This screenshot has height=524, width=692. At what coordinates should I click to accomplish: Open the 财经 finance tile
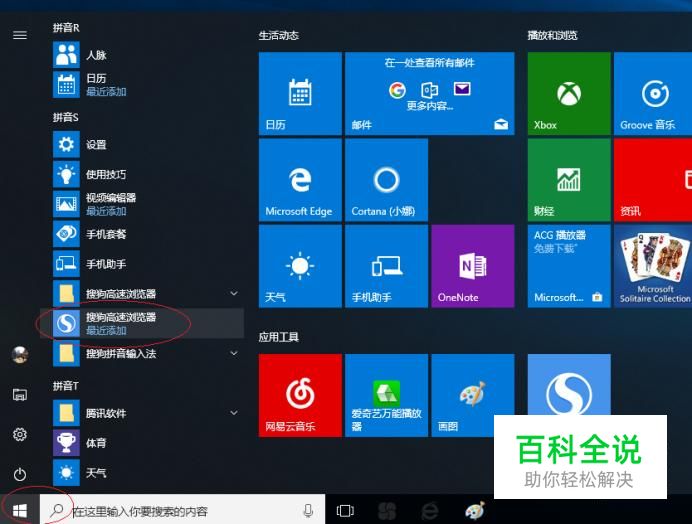[x=569, y=180]
